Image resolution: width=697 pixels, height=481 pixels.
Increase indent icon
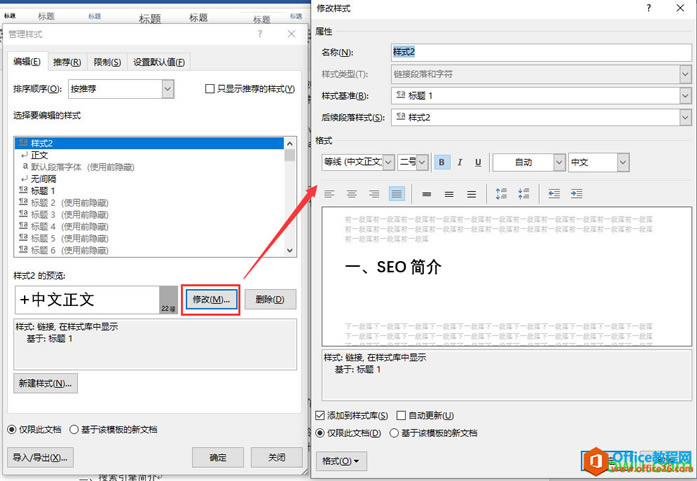click(576, 194)
